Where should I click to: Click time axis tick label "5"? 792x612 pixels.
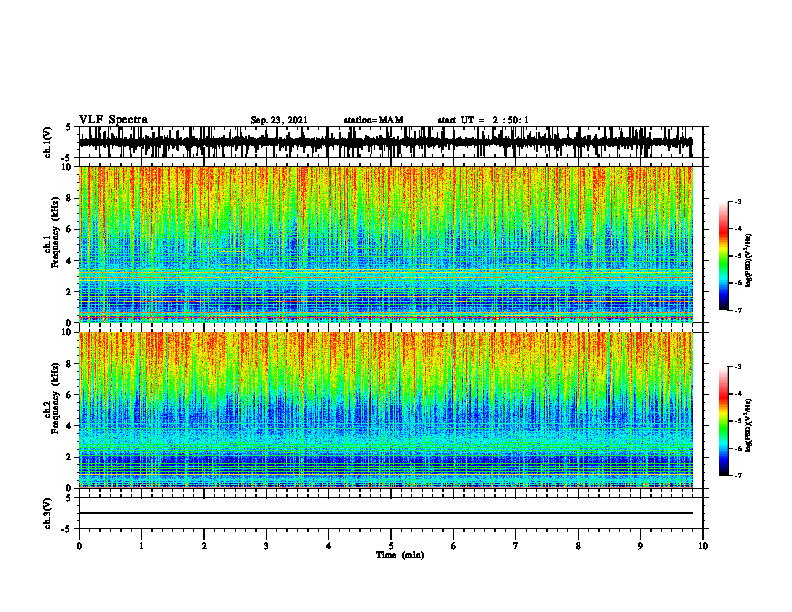point(391,546)
